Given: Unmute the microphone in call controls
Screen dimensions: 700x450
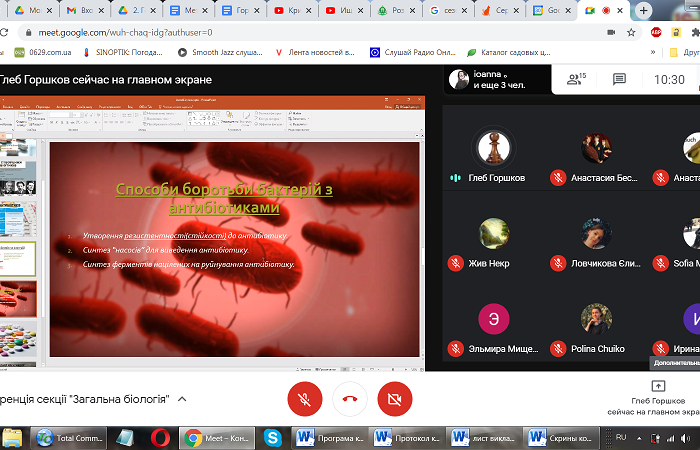Looking at the screenshot, I should [x=304, y=398].
